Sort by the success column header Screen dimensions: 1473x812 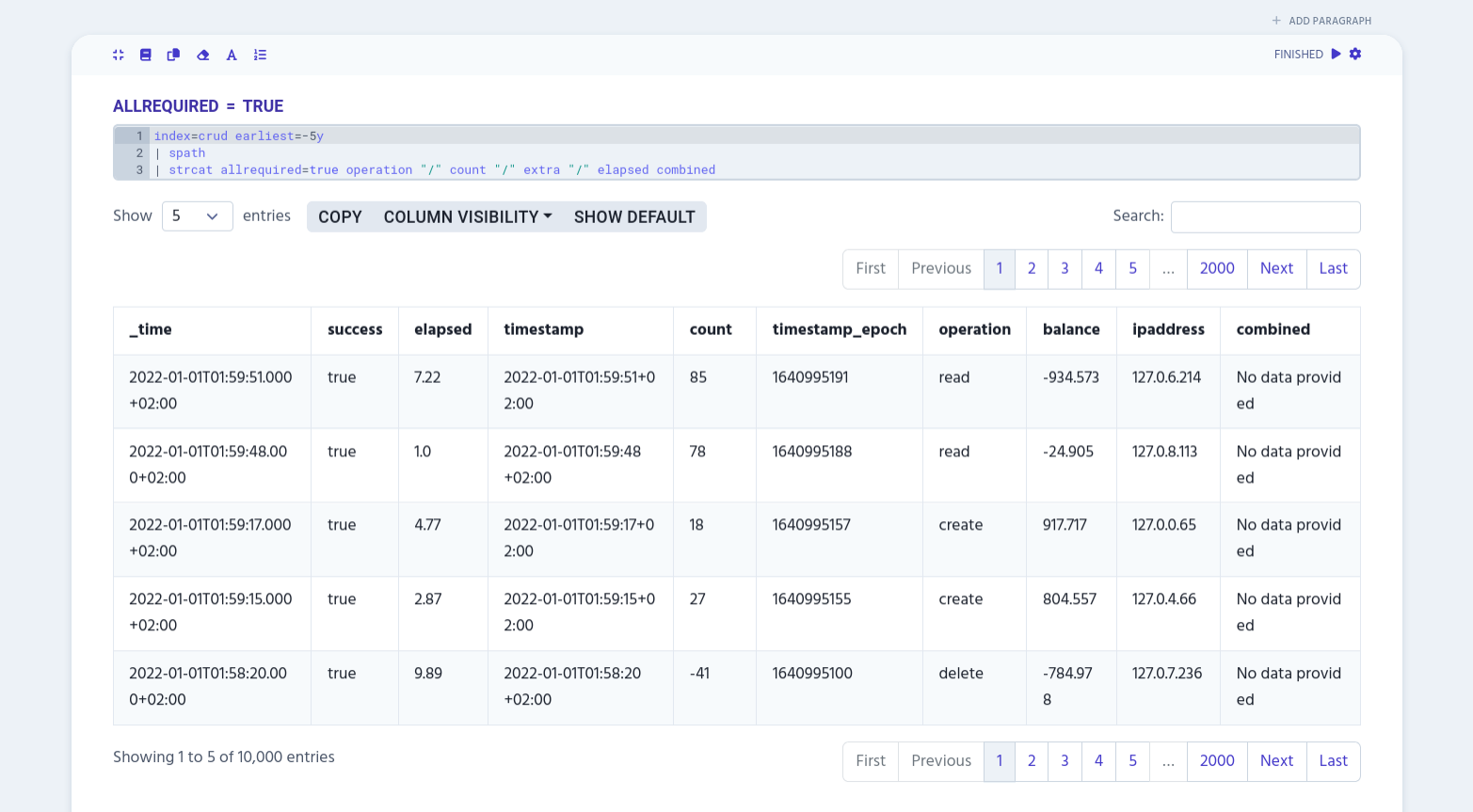355,330
